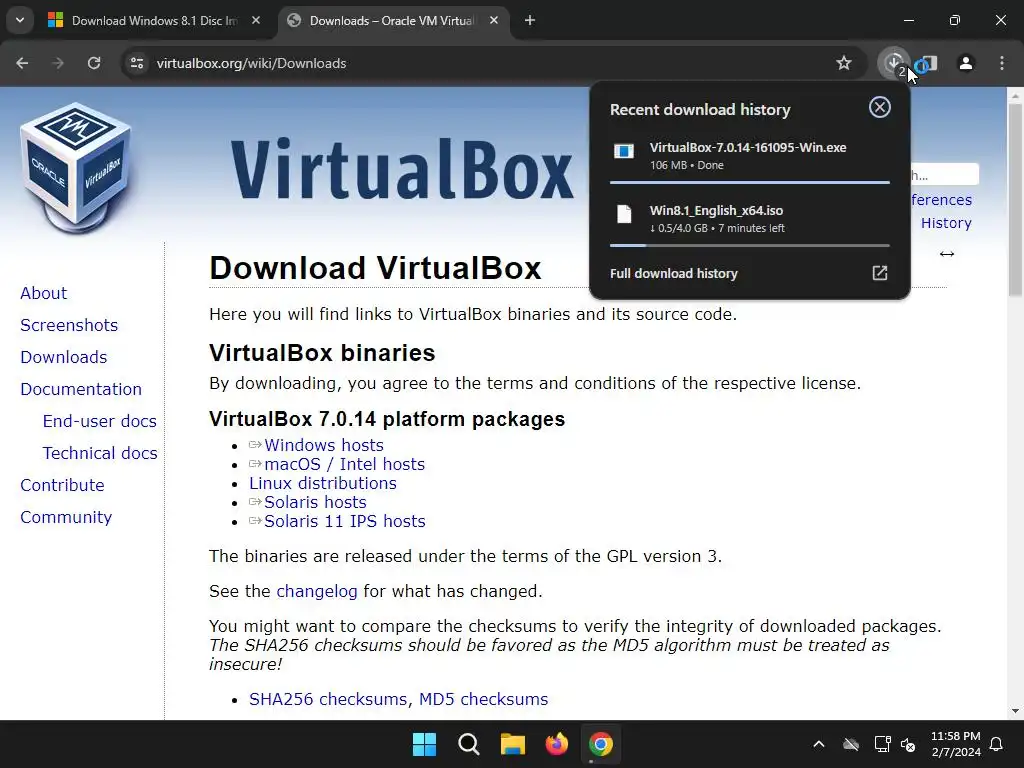
Task: Bookmark this page with the star
Action: [x=844, y=63]
